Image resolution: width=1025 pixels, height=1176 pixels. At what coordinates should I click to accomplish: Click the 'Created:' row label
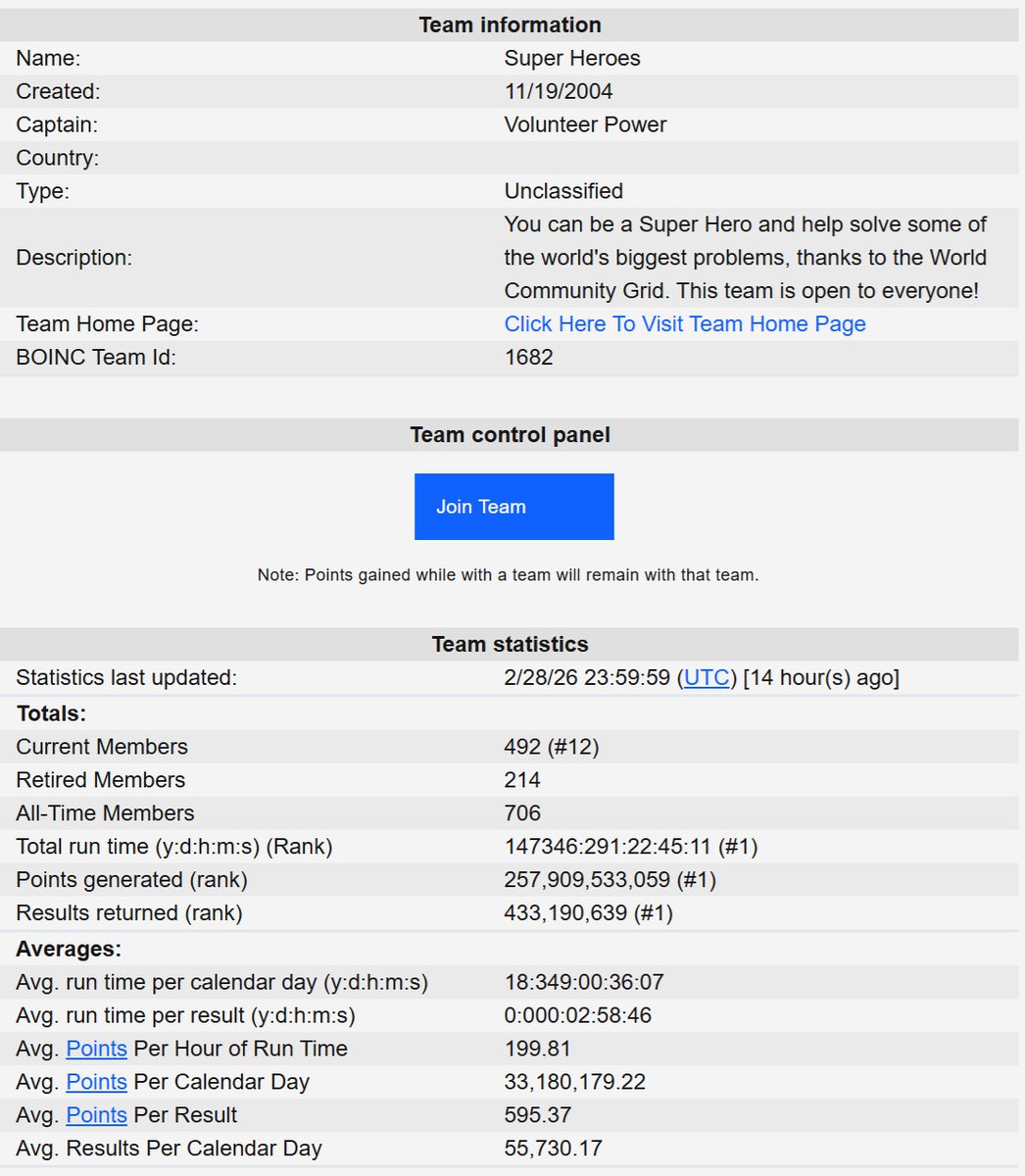point(58,91)
